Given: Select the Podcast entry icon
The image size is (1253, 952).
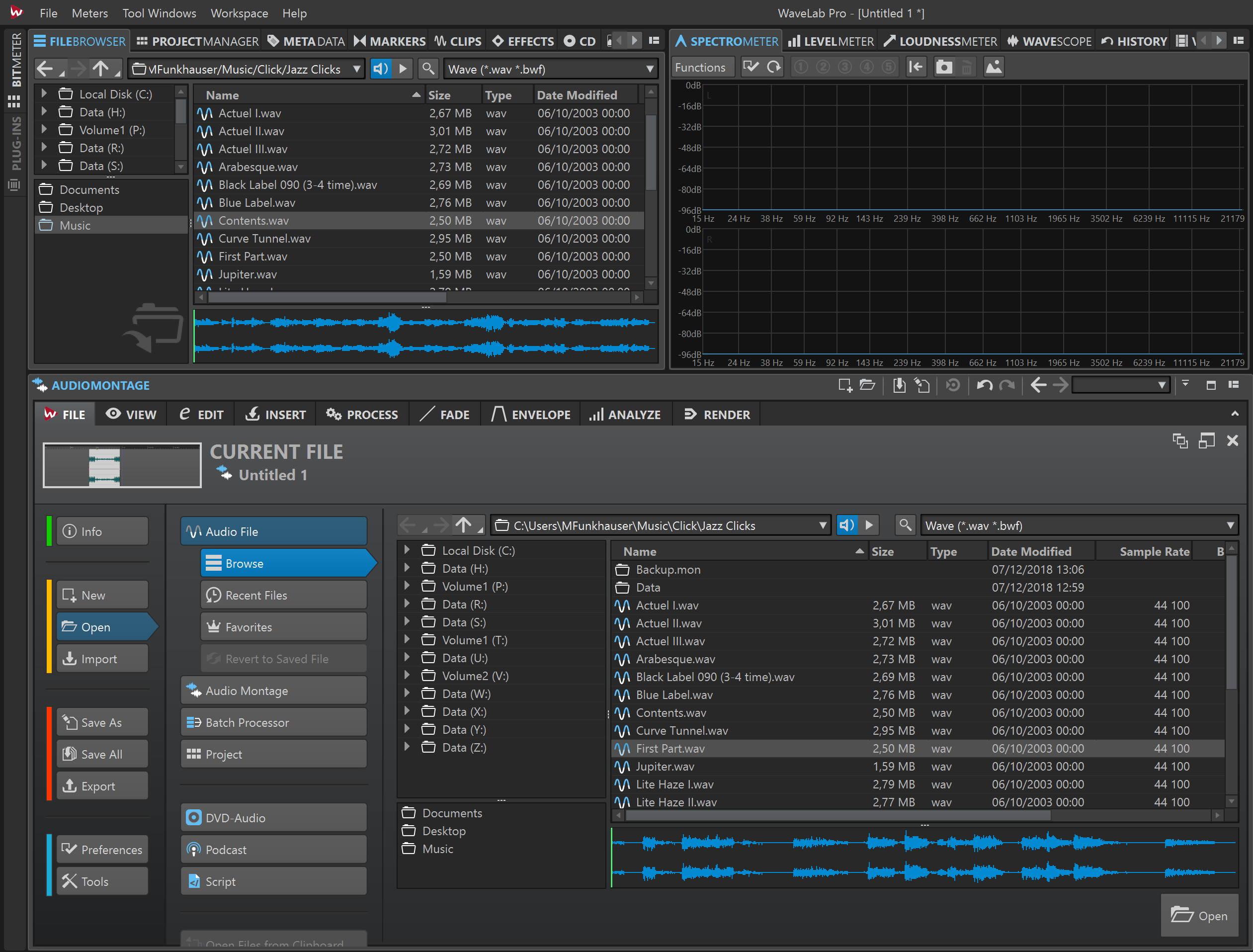Looking at the screenshot, I should tap(194, 850).
